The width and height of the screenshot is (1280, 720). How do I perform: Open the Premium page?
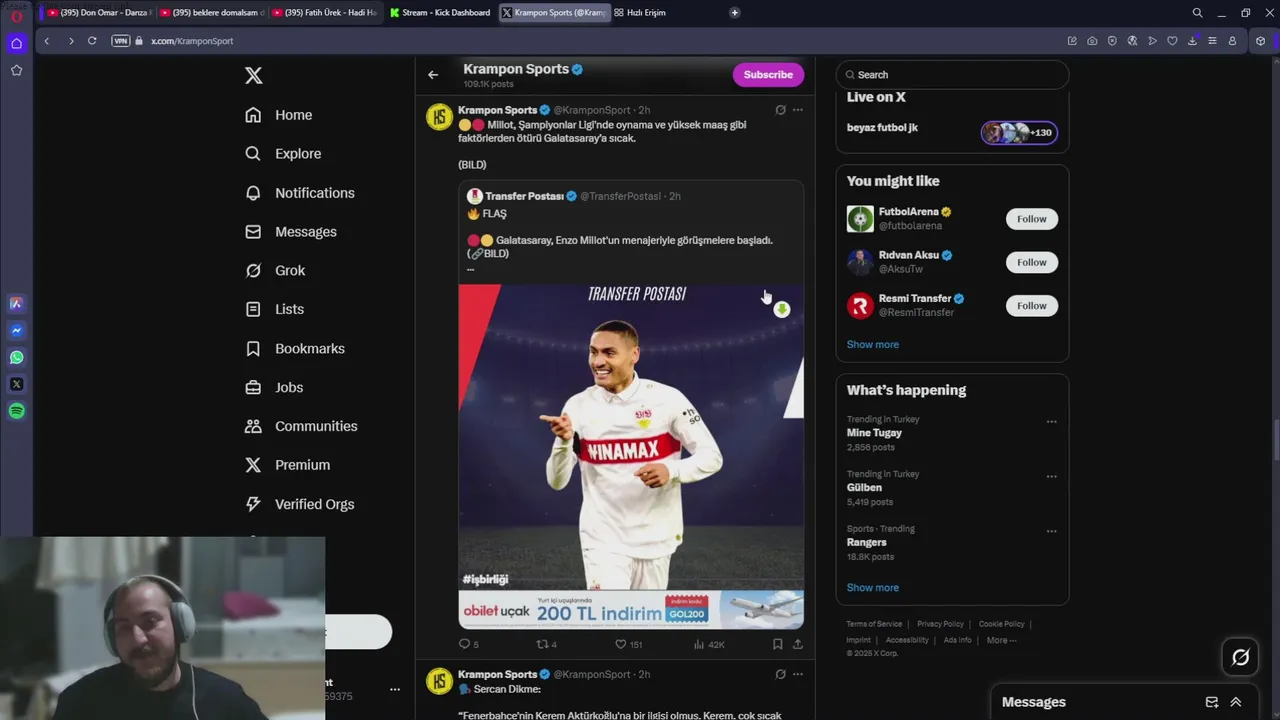point(287,465)
